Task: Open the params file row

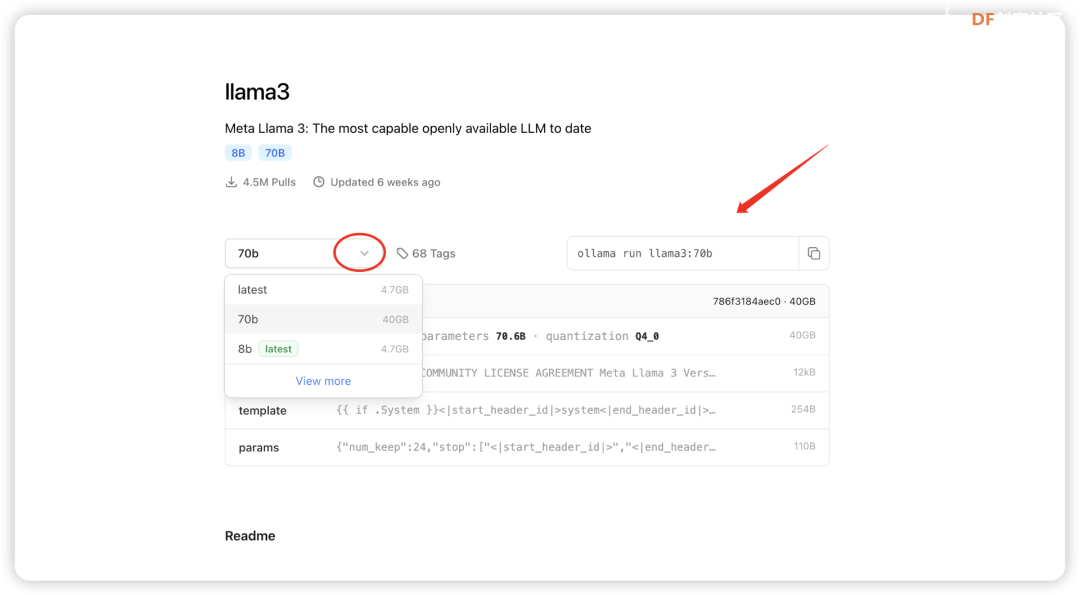Action: (x=527, y=448)
